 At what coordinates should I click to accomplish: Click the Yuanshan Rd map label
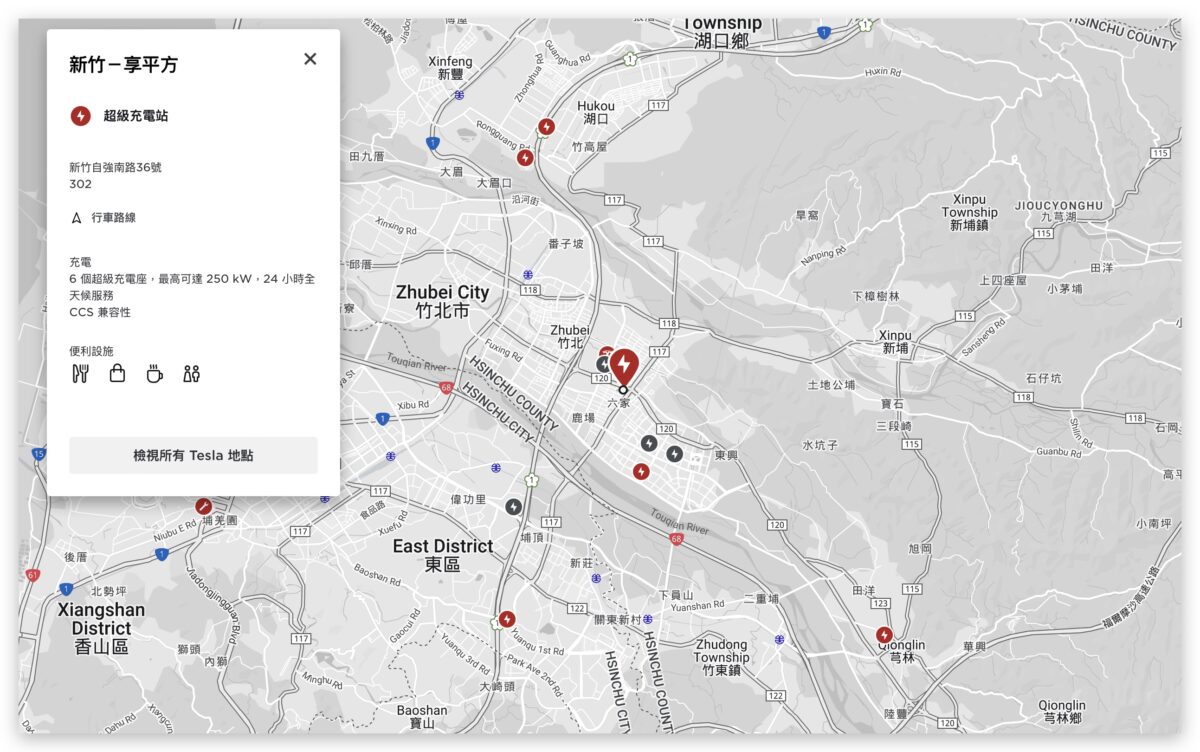(697, 605)
